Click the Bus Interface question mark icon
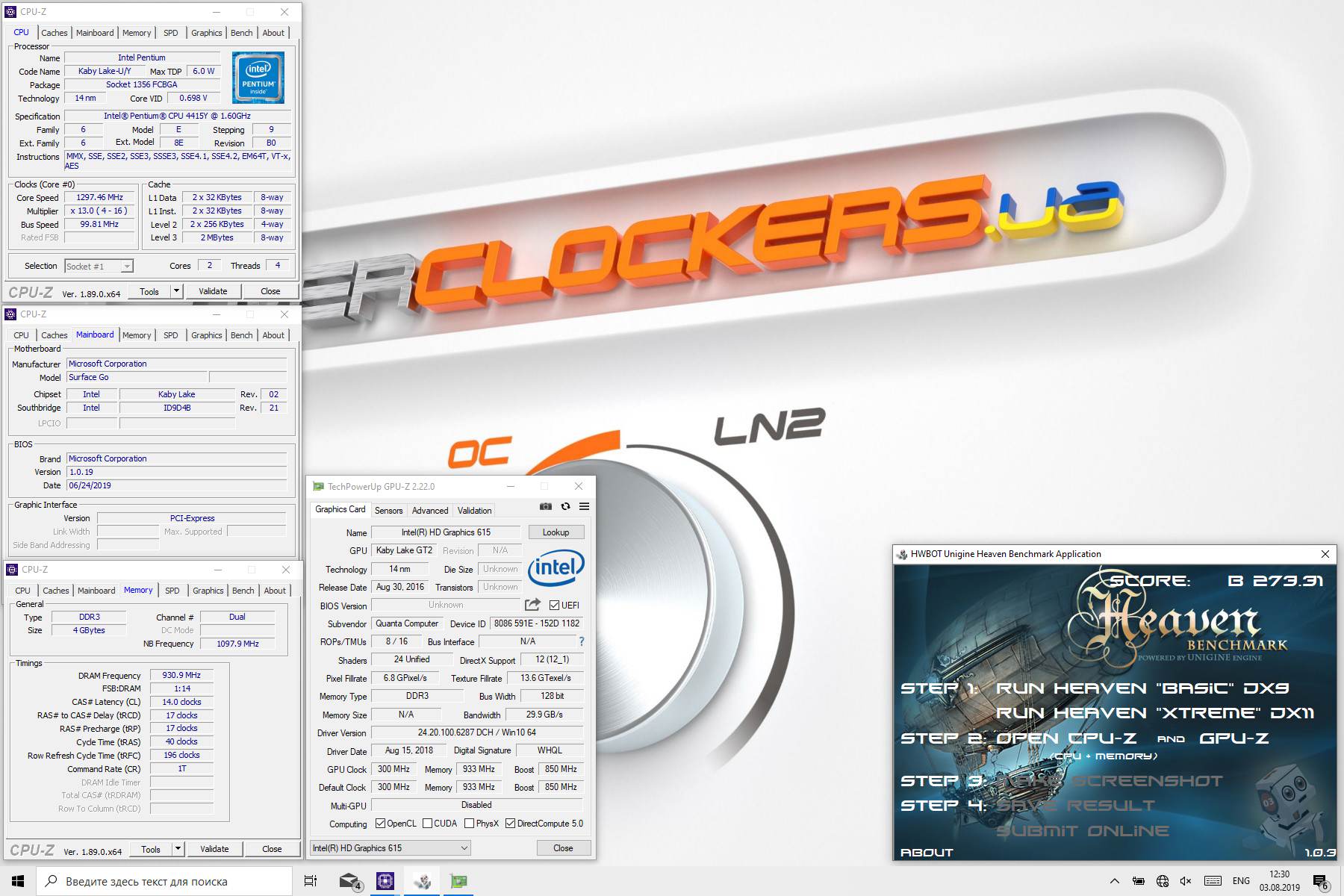 pos(582,641)
